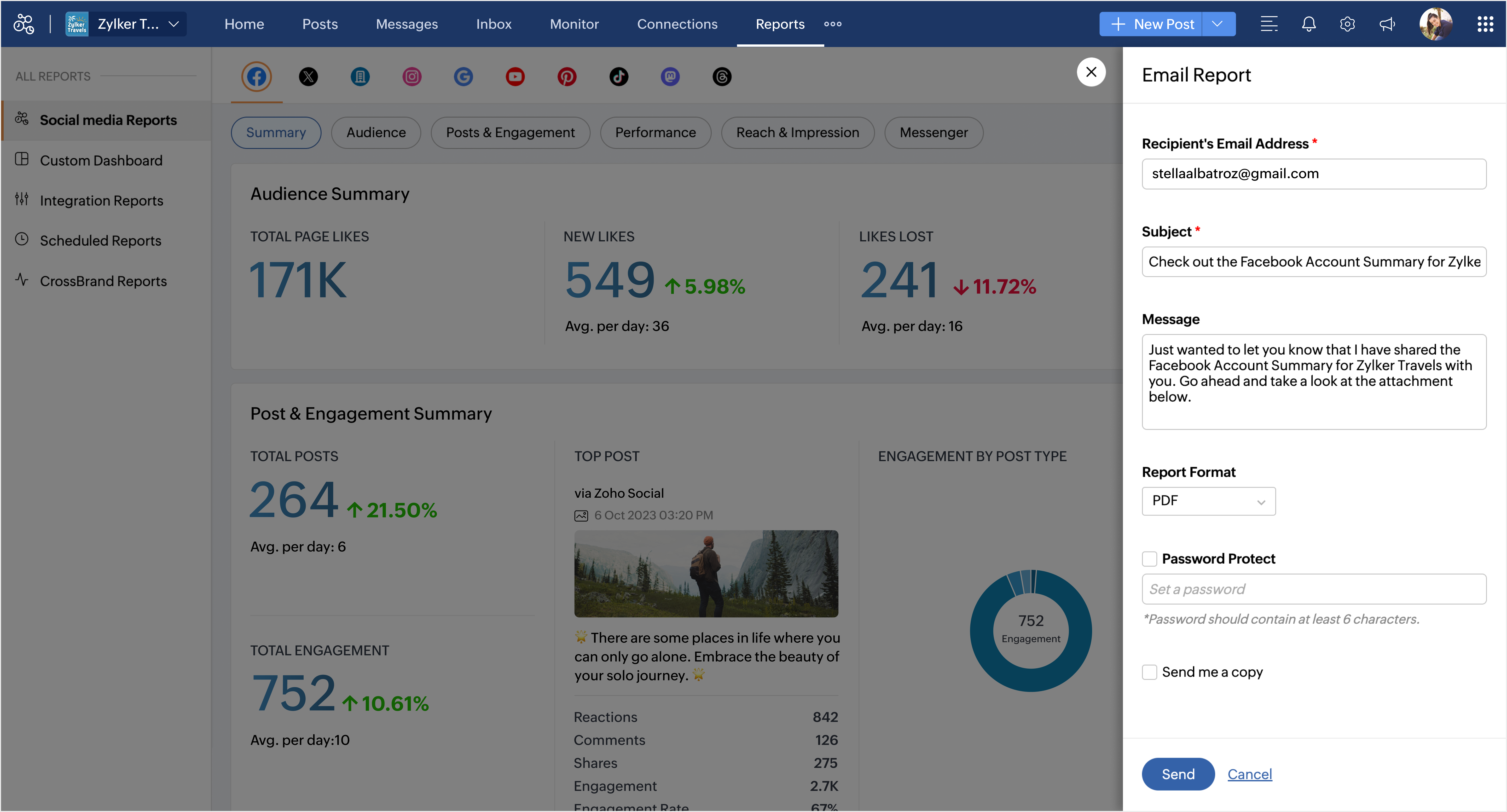Expand the Report Format PDF dropdown
This screenshot has width=1507, height=812.
pyautogui.click(x=1208, y=501)
